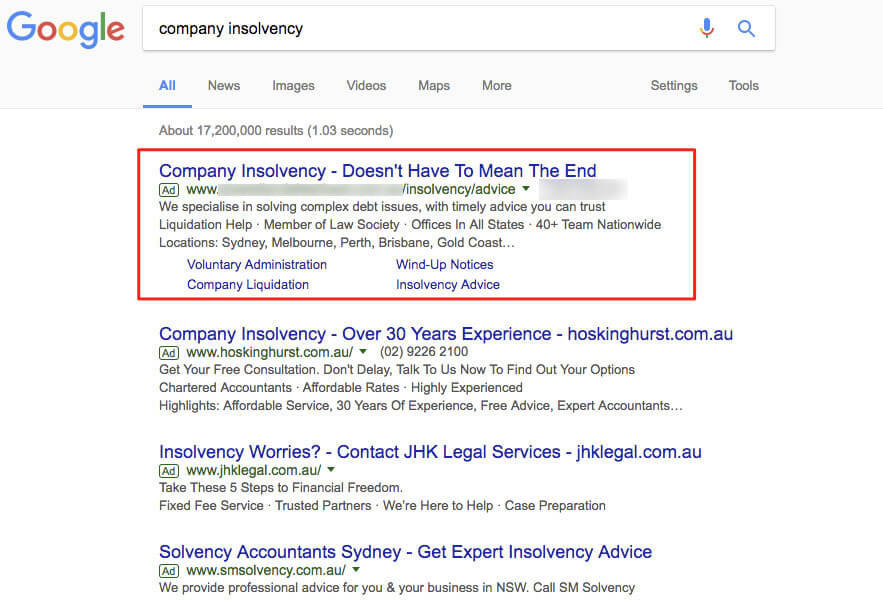This screenshot has width=883, height=610.
Task: Open the Voluntary Administration sitelink
Action: click(257, 264)
